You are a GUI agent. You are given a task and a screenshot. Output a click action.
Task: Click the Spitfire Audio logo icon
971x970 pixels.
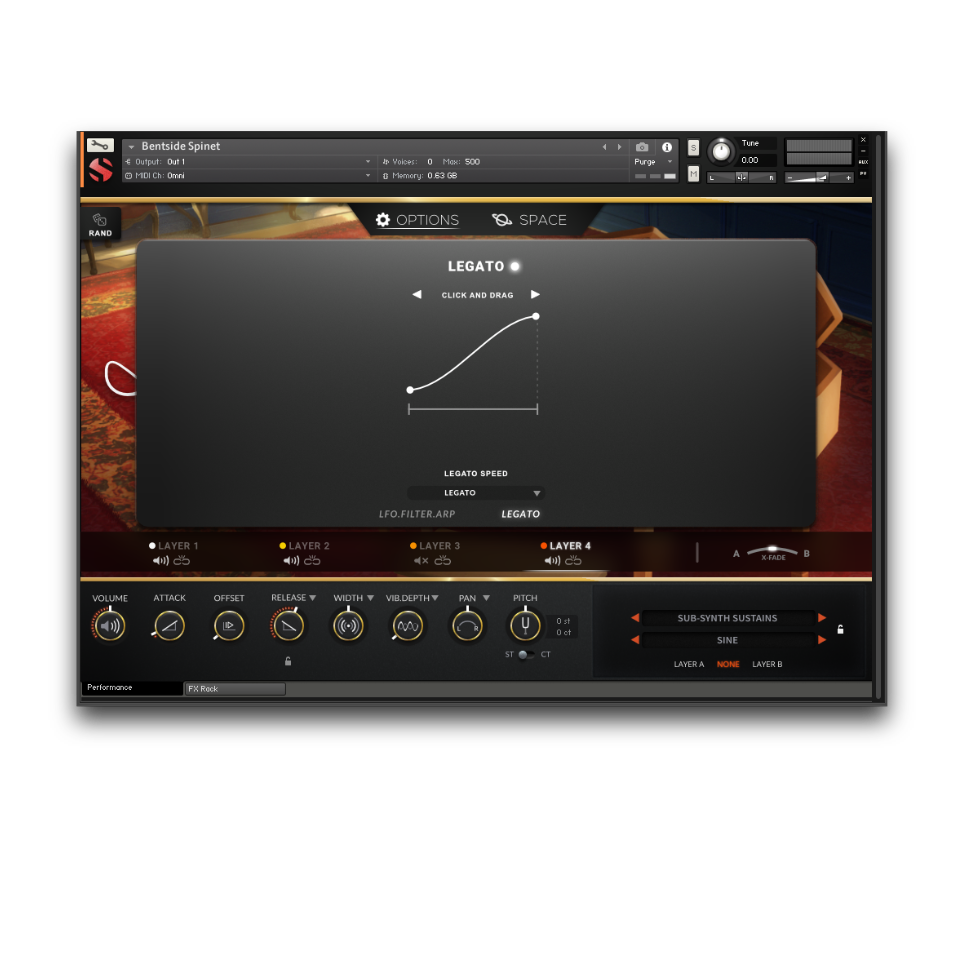click(x=100, y=170)
